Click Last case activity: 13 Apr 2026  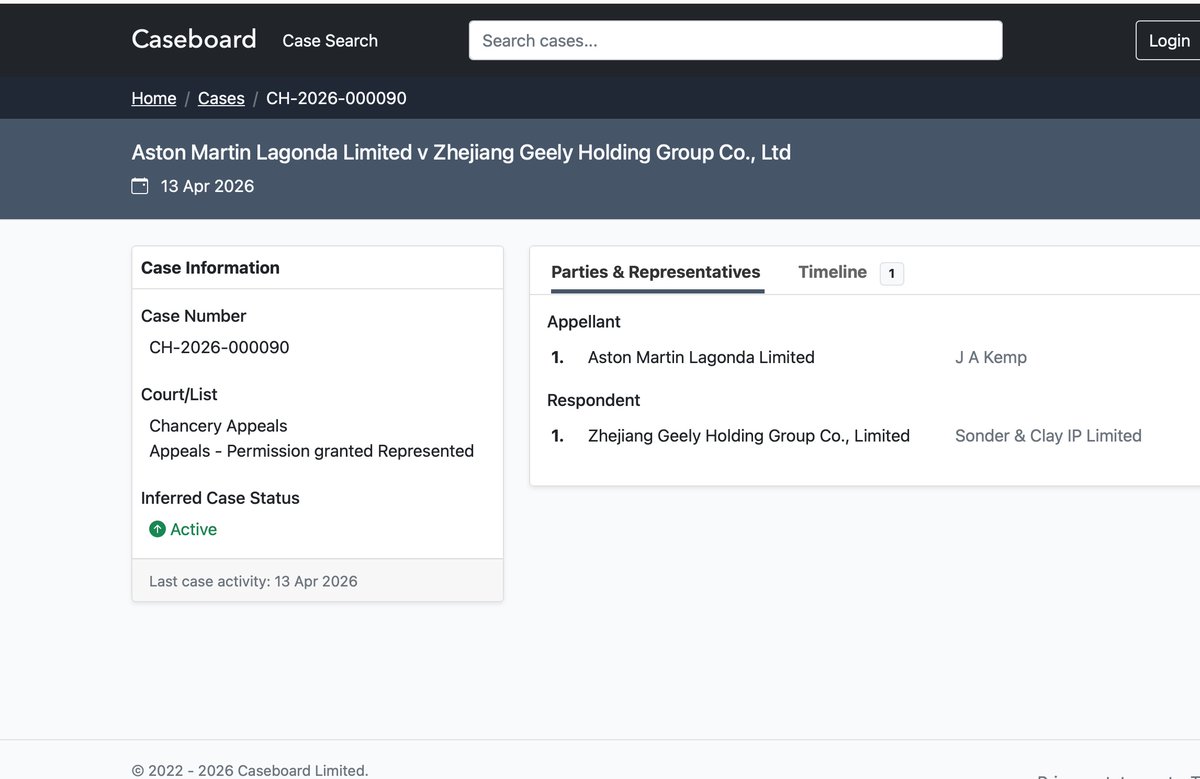click(253, 581)
